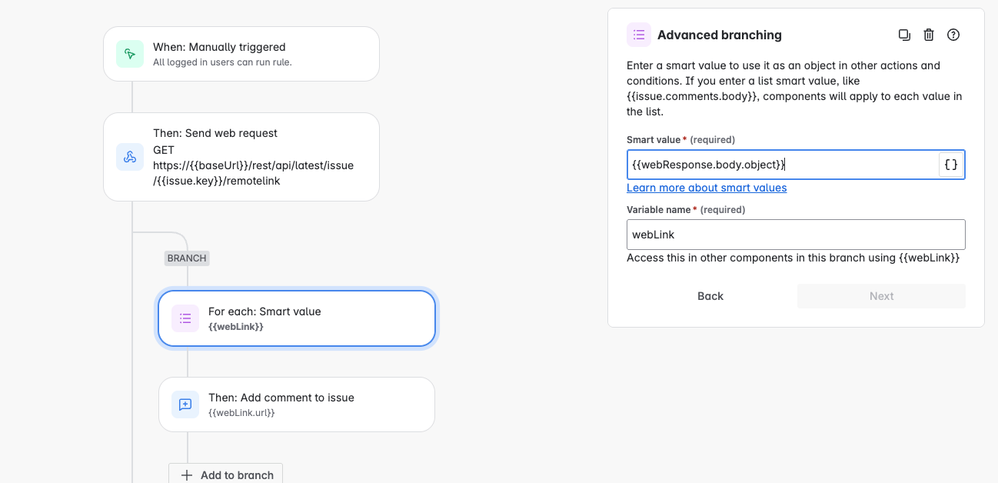
Task: Select the For each: Smart value card
Action: pyautogui.click(x=310, y=318)
